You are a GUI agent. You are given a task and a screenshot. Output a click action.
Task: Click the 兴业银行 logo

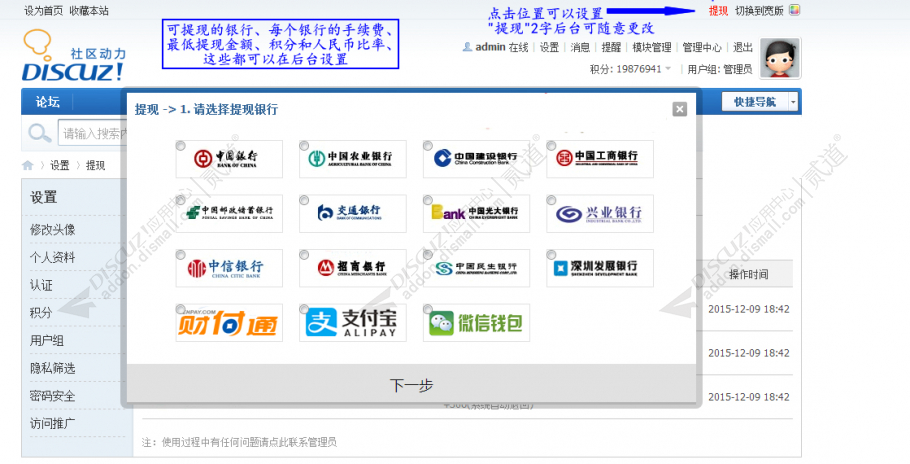point(600,213)
